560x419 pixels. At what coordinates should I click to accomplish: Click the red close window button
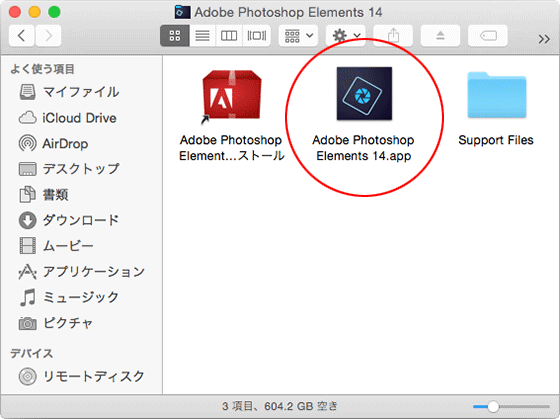(x=15, y=12)
